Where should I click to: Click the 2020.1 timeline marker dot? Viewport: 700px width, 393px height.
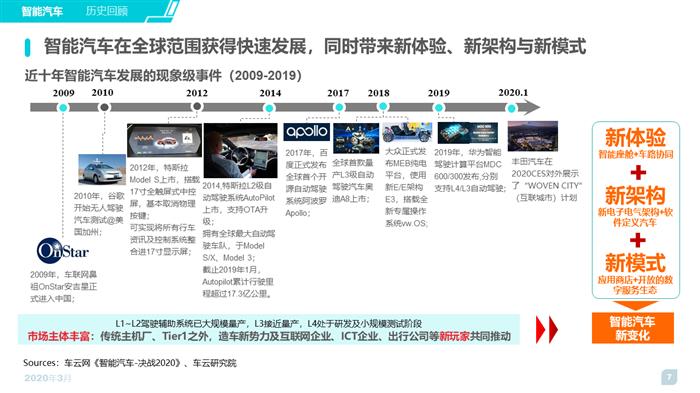pyautogui.click(x=512, y=108)
